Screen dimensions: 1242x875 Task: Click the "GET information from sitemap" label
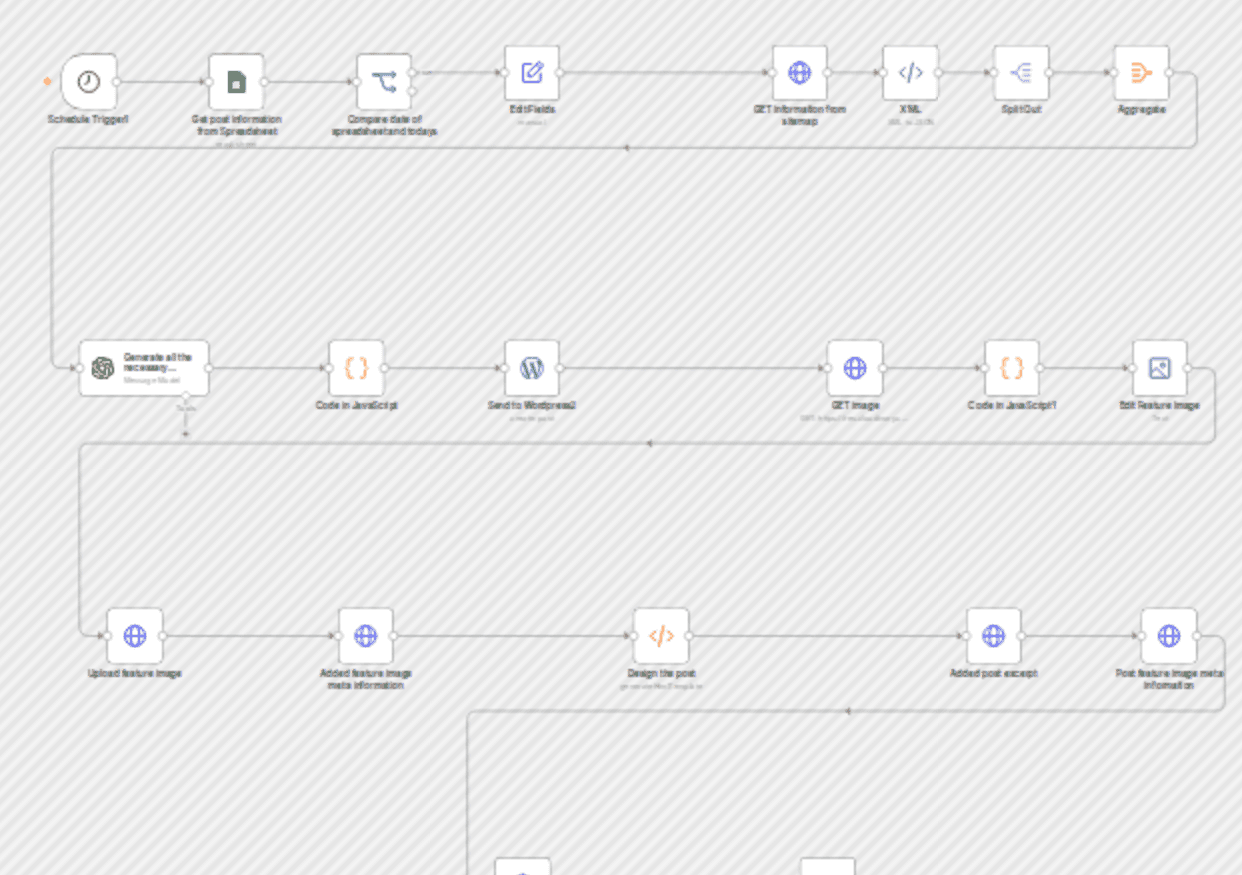pos(800,114)
